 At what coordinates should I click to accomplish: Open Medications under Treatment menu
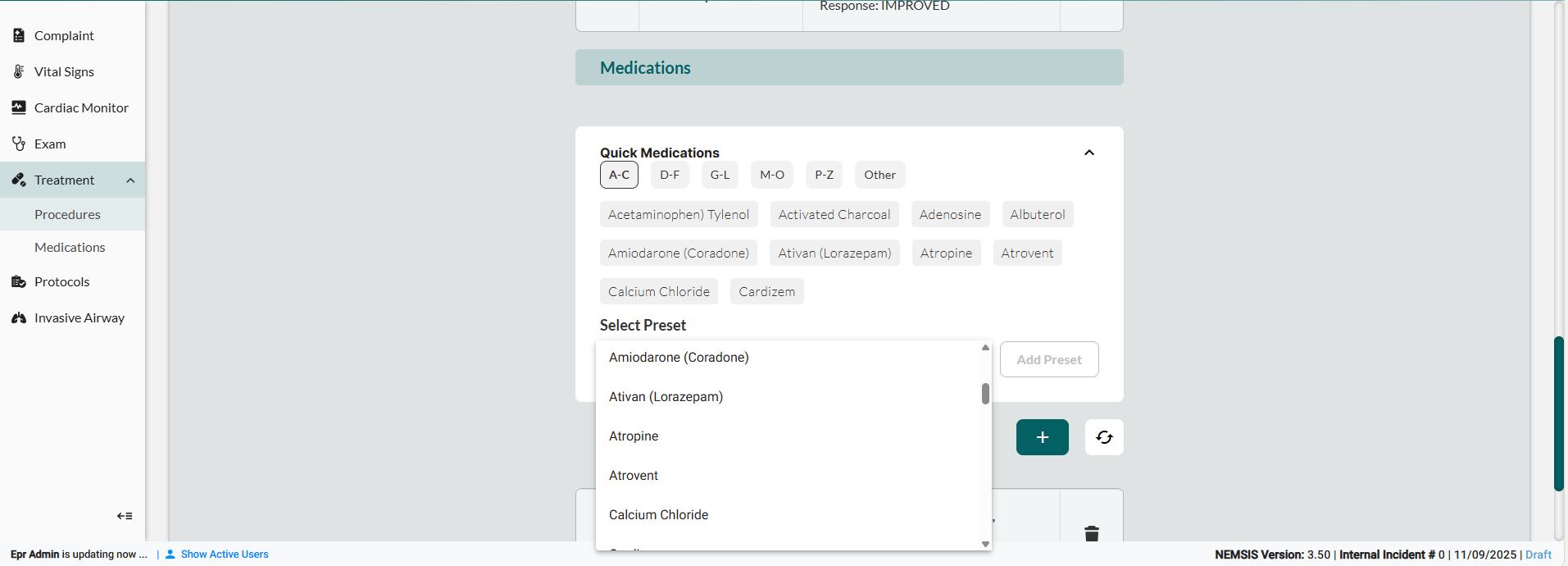tap(70, 247)
